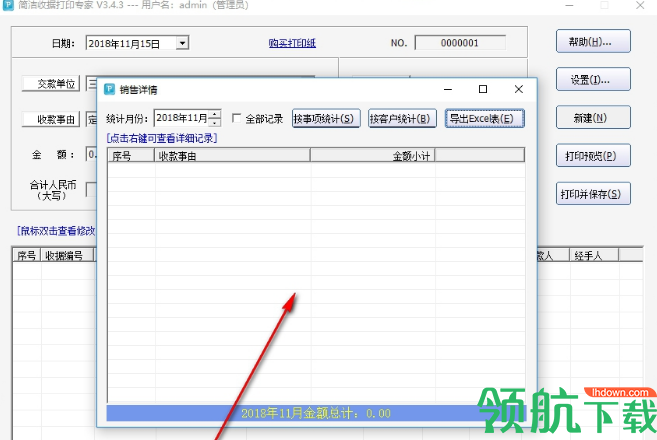Close the main application window
This screenshot has width=657, height=440.
(x=640, y=5)
